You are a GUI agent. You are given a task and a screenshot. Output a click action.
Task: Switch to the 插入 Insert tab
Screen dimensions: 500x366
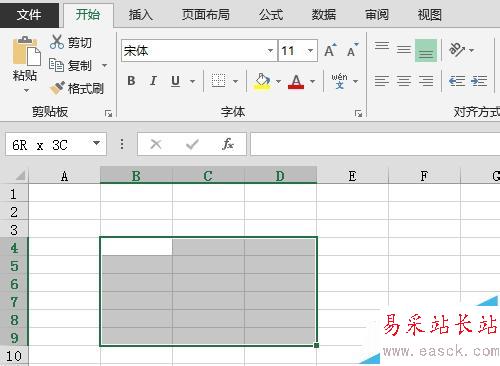(141, 15)
